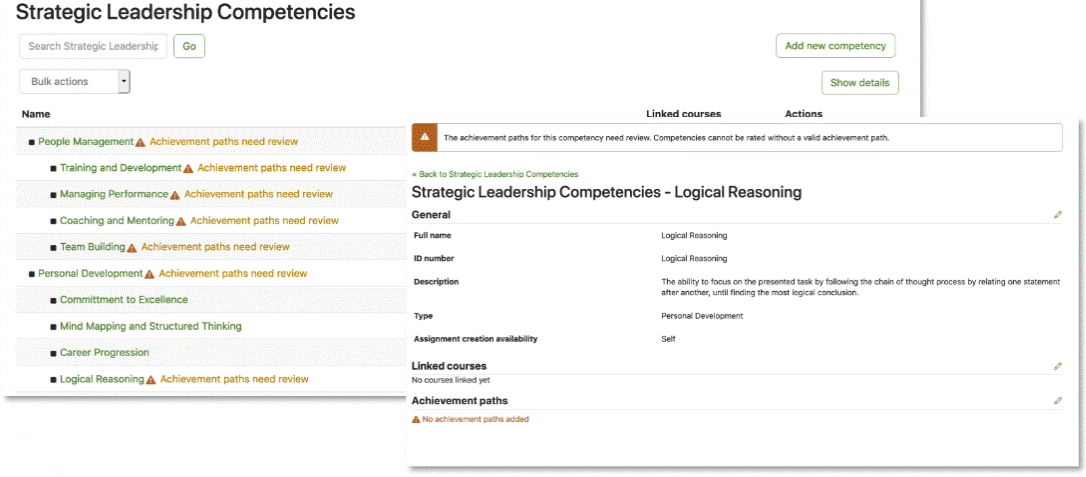Open the Bulk actions dropdown

[x=75, y=82]
